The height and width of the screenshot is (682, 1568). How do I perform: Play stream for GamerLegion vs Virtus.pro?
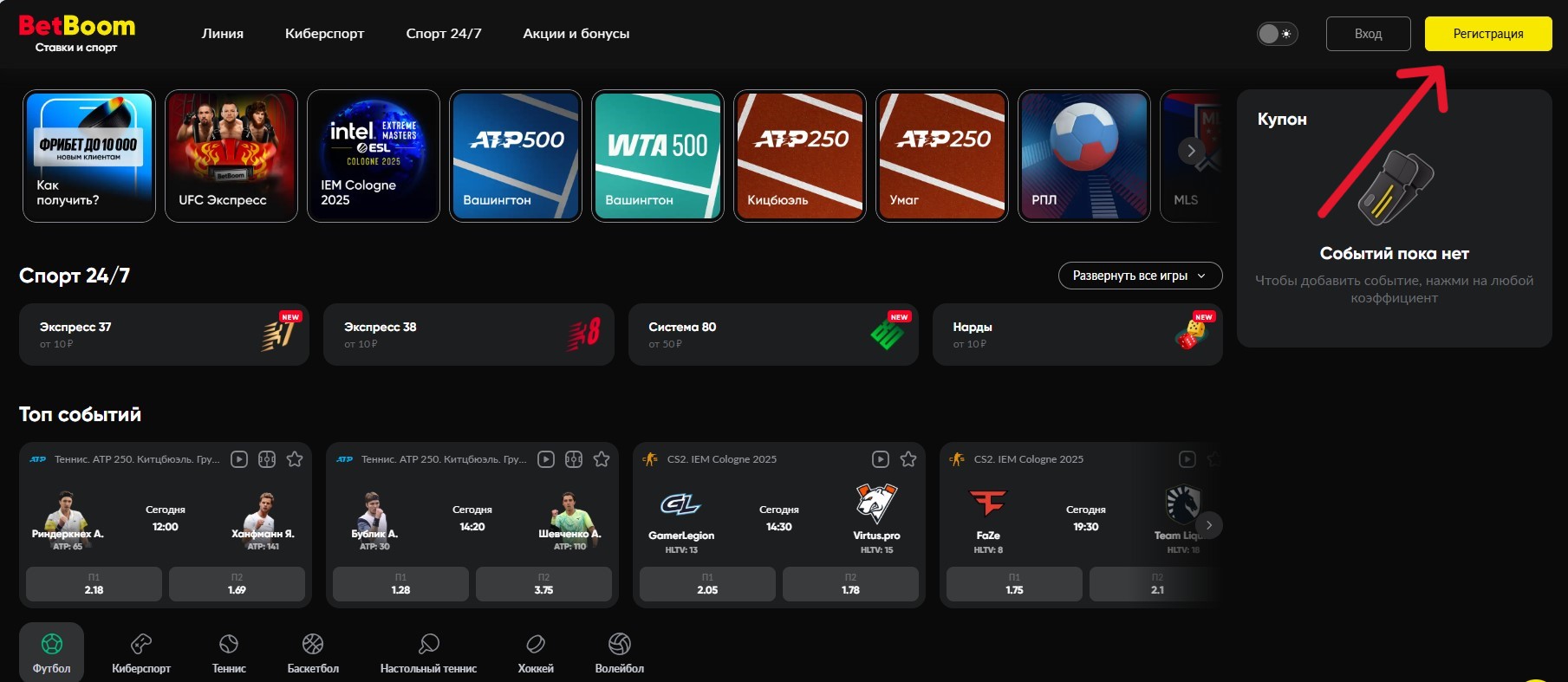[881, 459]
